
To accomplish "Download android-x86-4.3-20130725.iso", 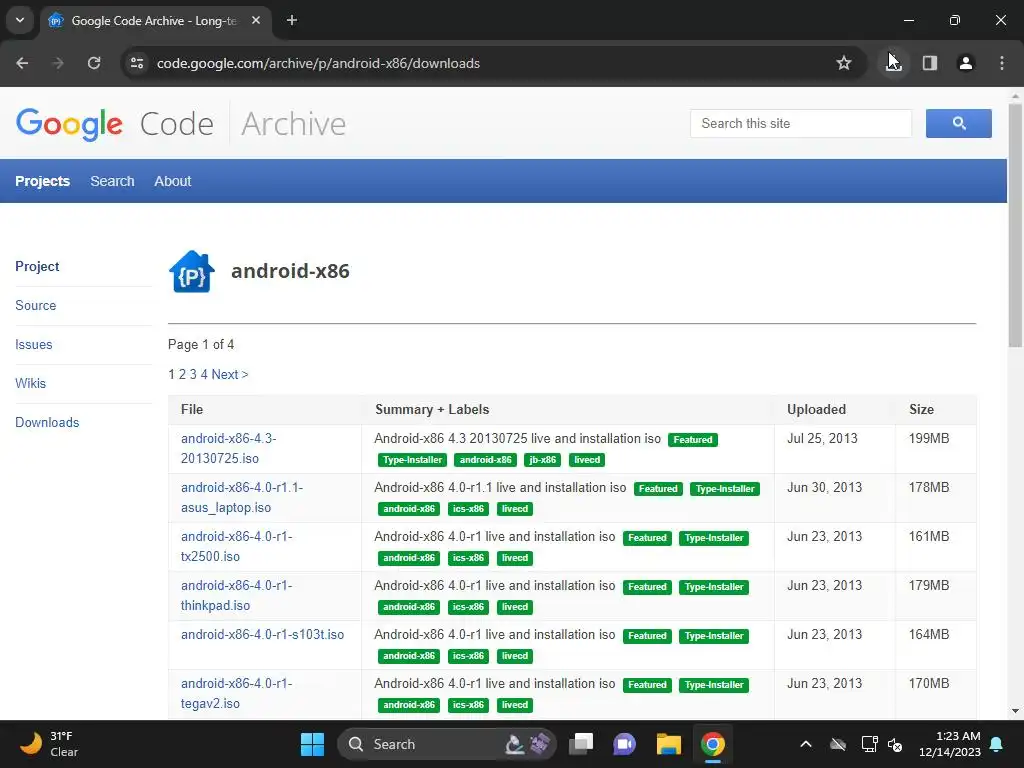I will coord(229,449).
